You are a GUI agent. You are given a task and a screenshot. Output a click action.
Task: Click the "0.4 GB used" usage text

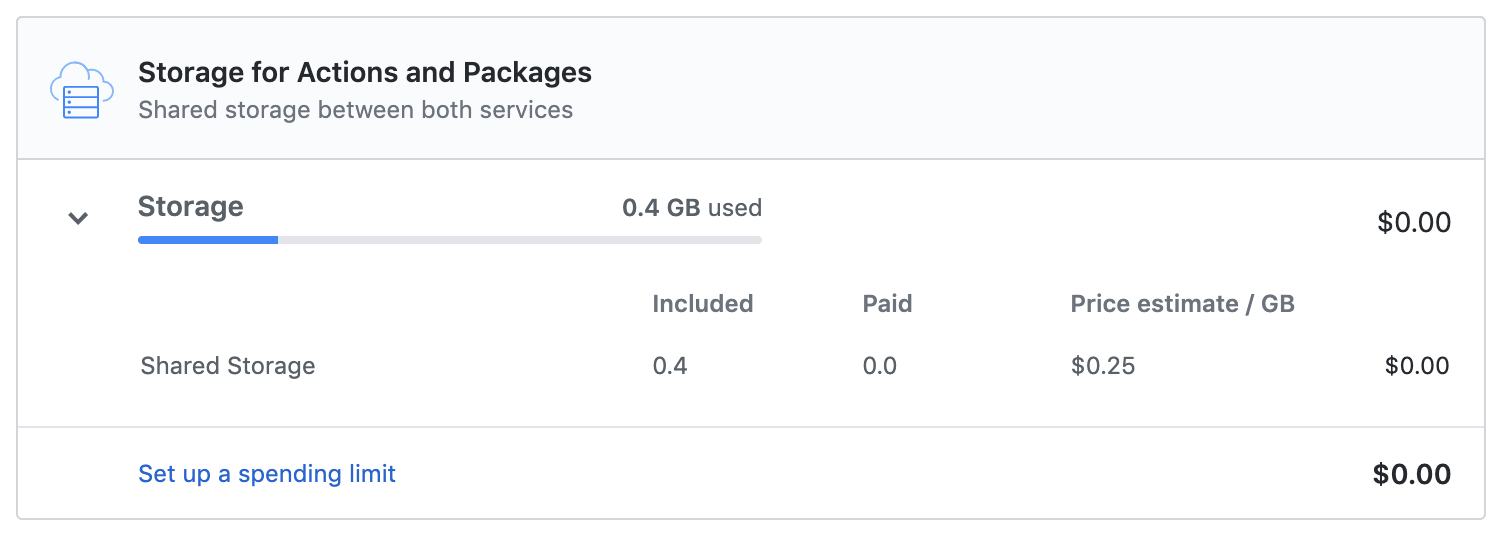coord(691,208)
